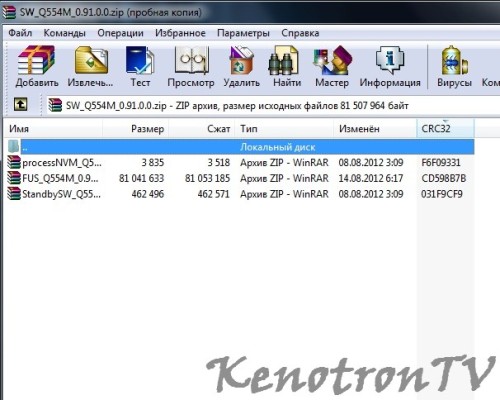Open the Команды menu
Viewport: 500px width, 400px height.
tap(64, 33)
